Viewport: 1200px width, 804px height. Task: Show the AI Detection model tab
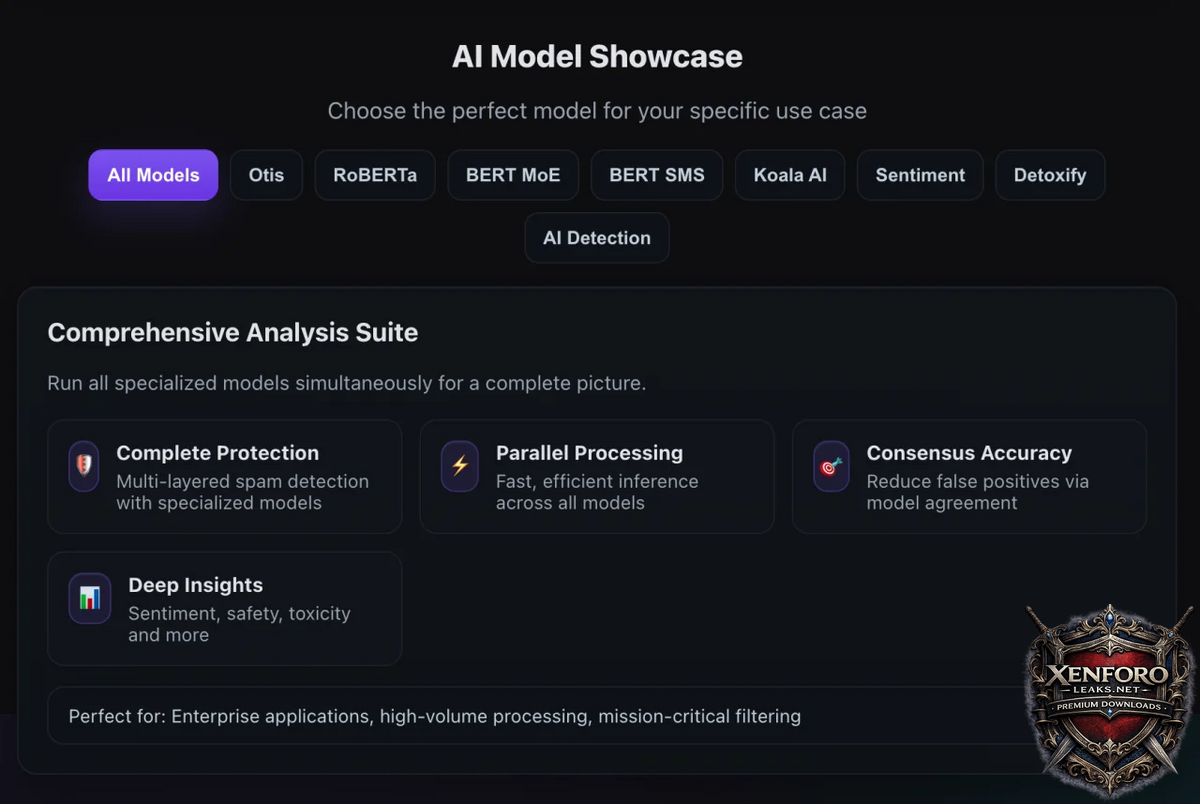[x=597, y=238]
